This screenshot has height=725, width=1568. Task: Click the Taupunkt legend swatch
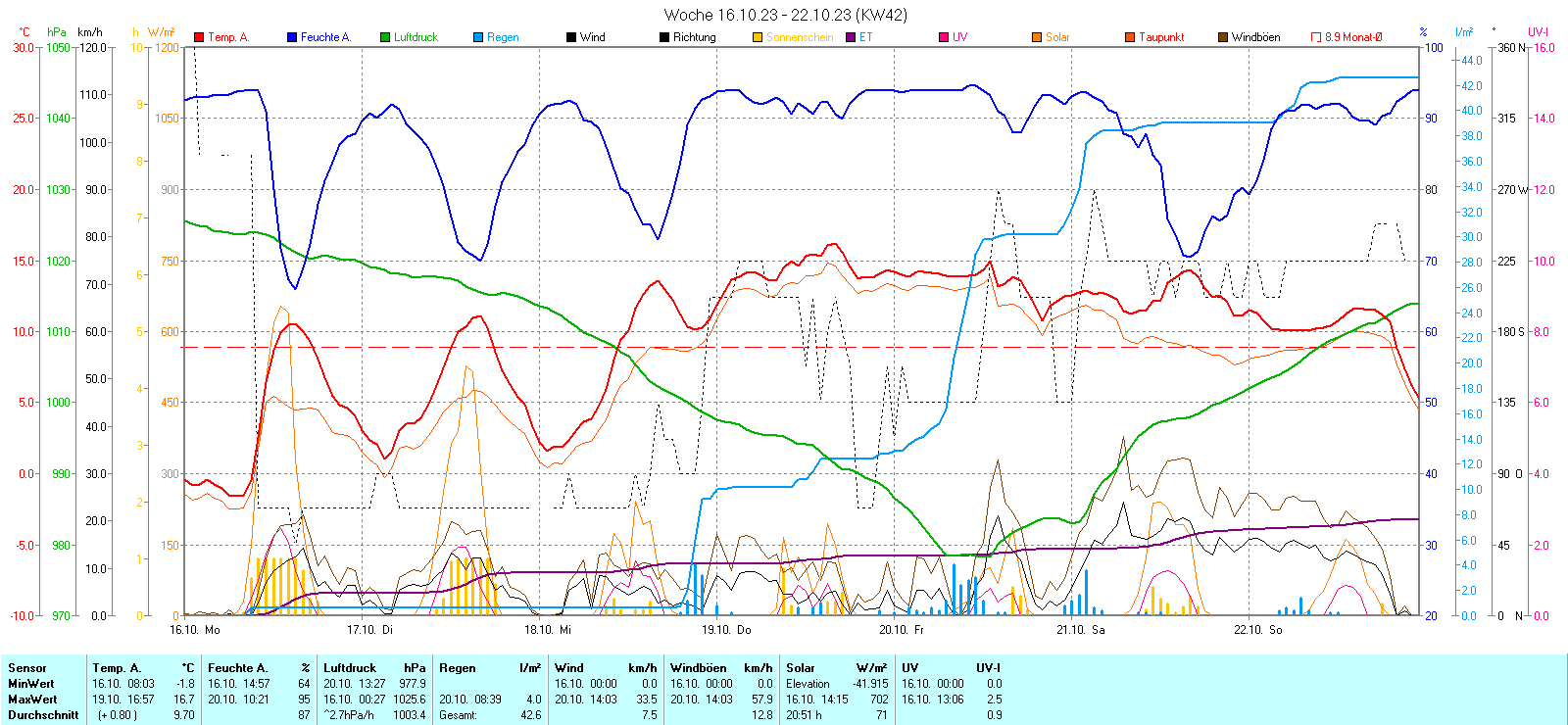pyautogui.click(x=1130, y=37)
